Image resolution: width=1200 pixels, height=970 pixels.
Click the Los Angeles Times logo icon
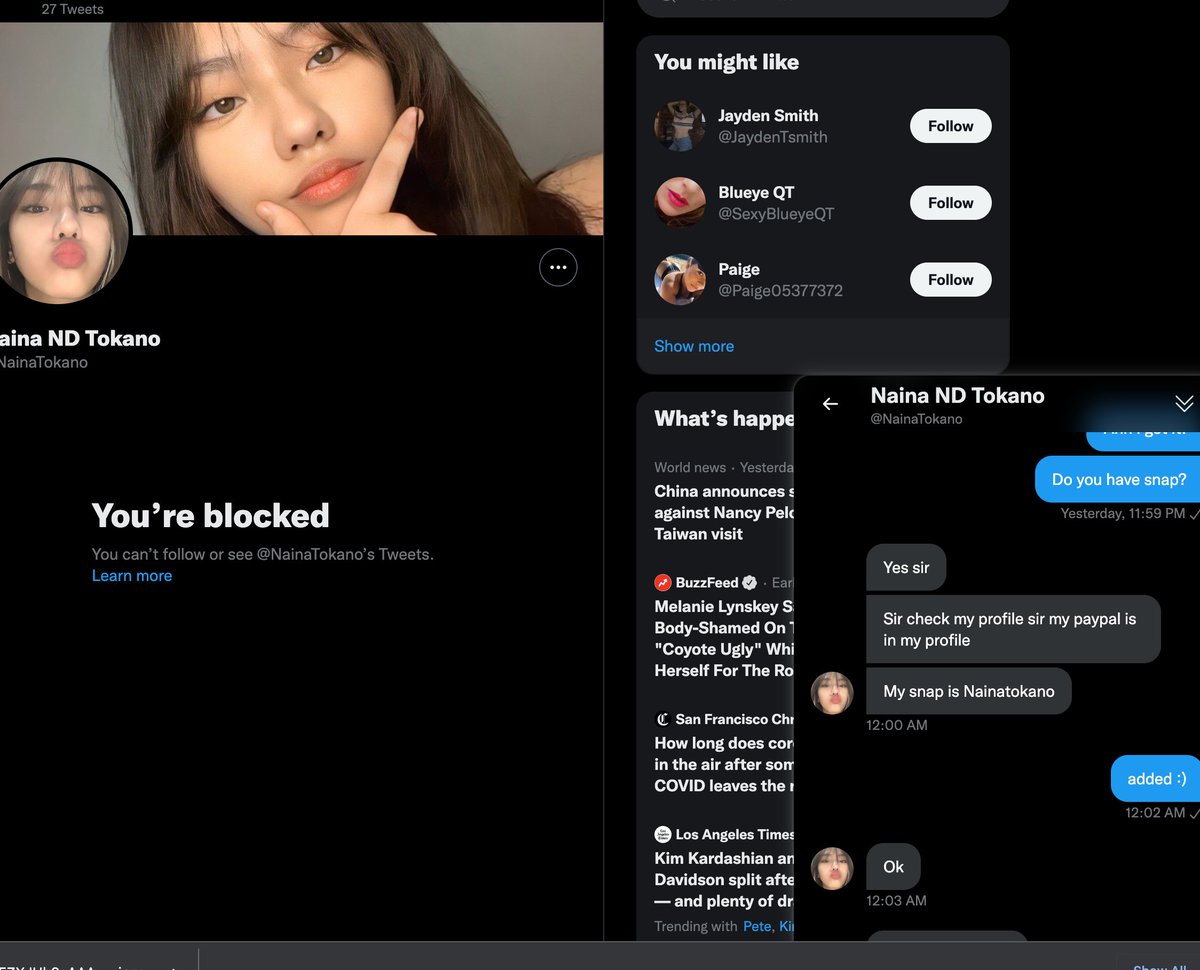(x=662, y=834)
